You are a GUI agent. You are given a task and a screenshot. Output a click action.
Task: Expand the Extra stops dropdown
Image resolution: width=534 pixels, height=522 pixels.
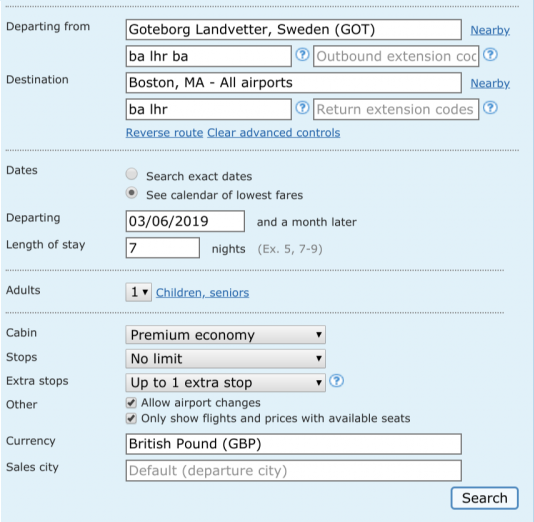[x=225, y=382]
